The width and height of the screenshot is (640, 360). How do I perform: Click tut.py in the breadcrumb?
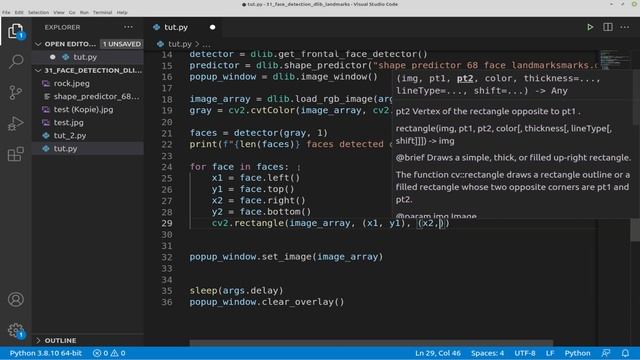click(180, 44)
